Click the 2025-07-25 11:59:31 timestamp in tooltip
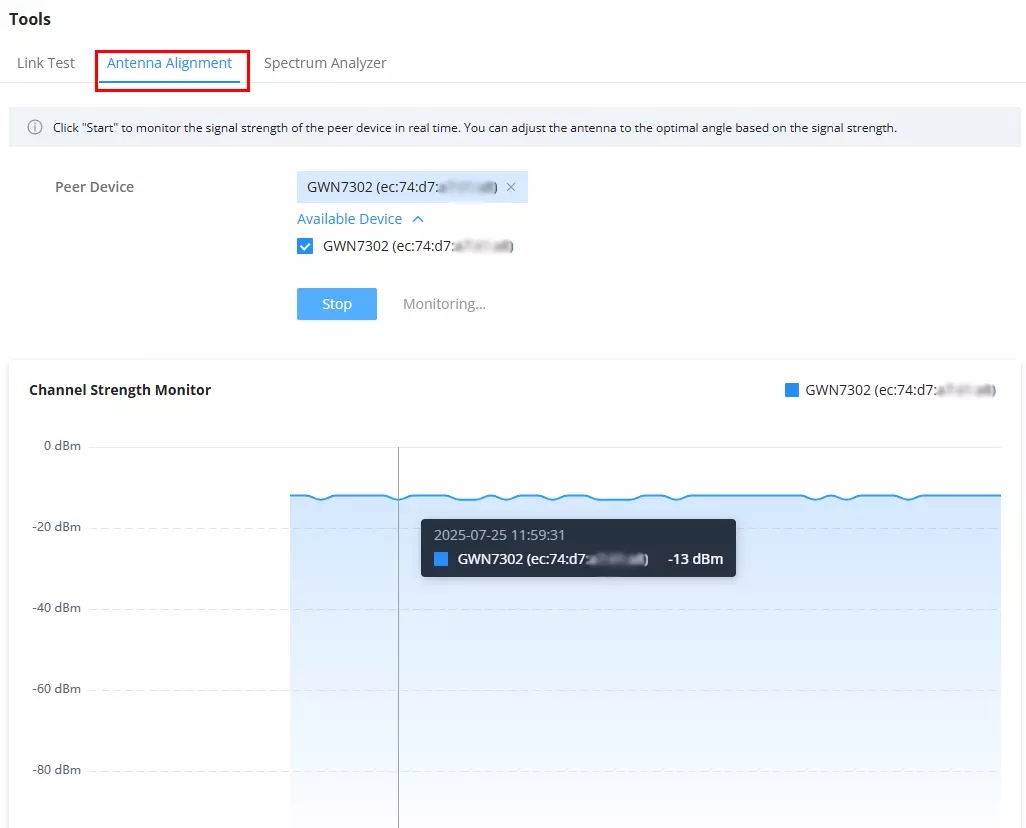Image resolution: width=1026 pixels, height=828 pixels. (x=499, y=535)
